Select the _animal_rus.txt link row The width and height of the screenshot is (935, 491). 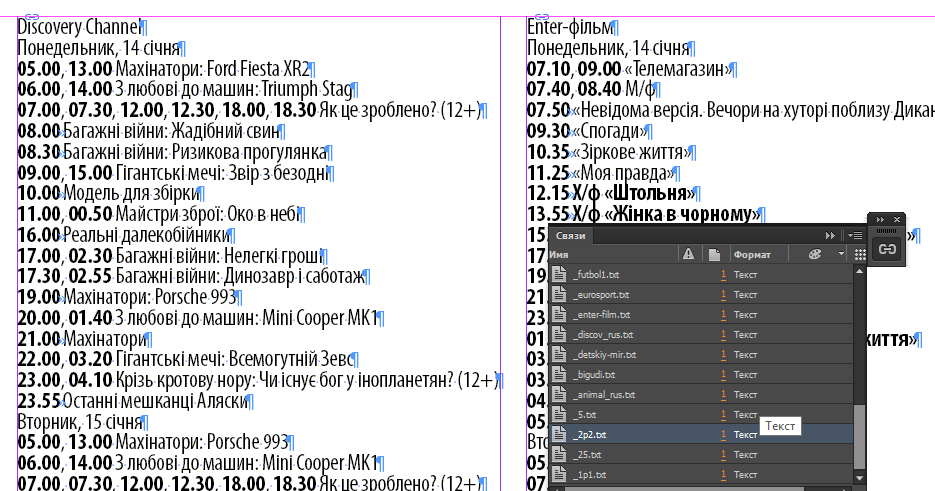pyautogui.click(x=701, y=394)
